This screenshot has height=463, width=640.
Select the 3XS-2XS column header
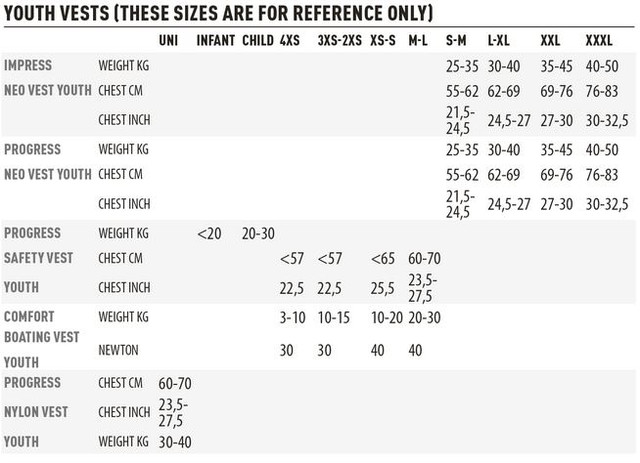337,41
